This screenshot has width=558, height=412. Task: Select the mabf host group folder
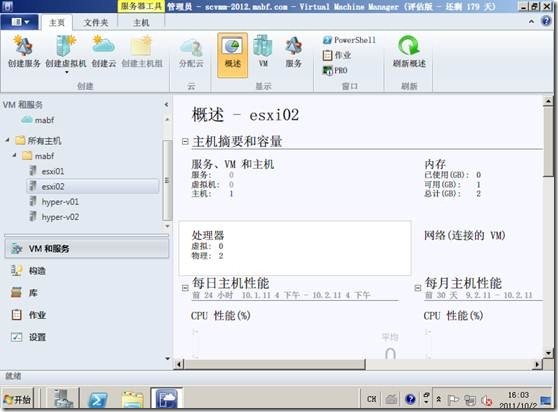pyautogui.click(x=38, y=156)
